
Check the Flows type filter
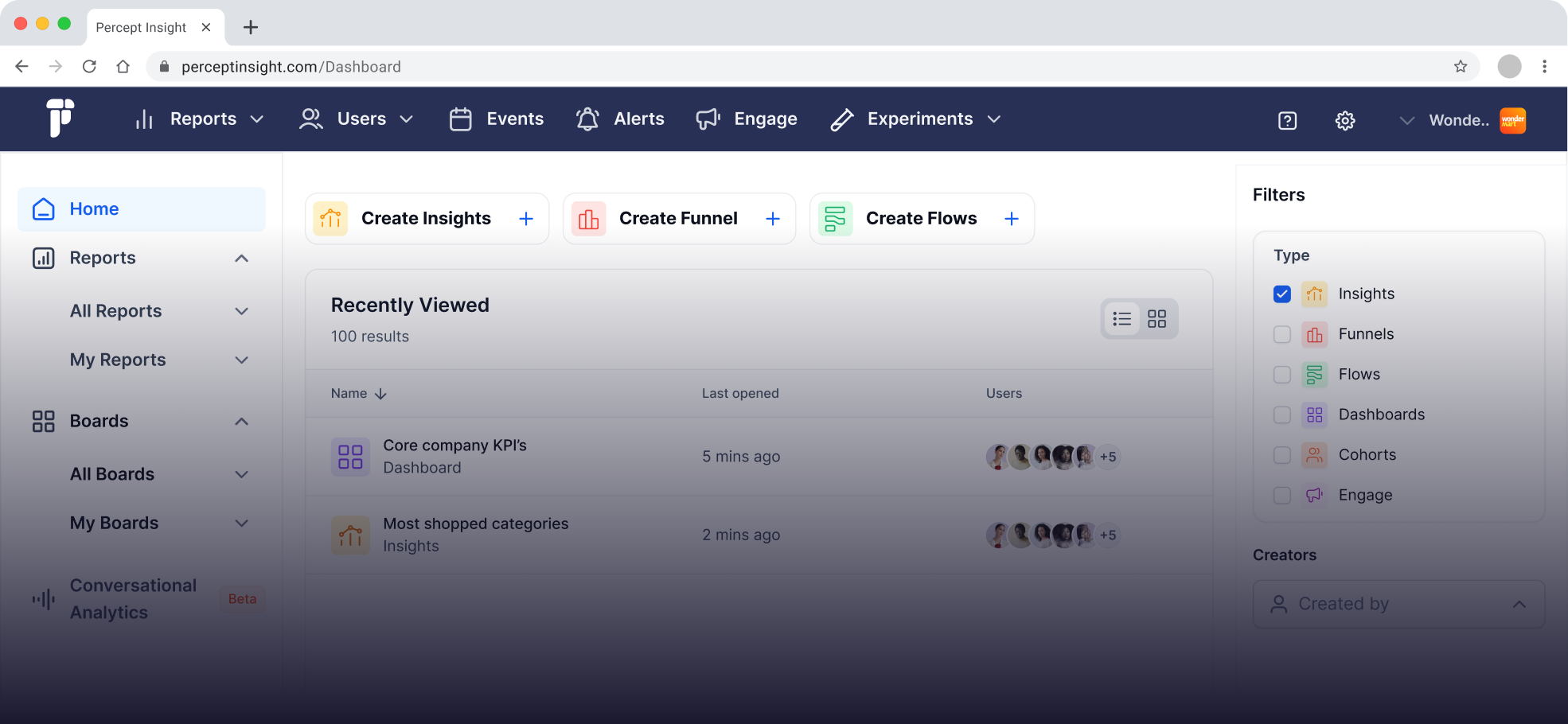[x=1282, y=375]
